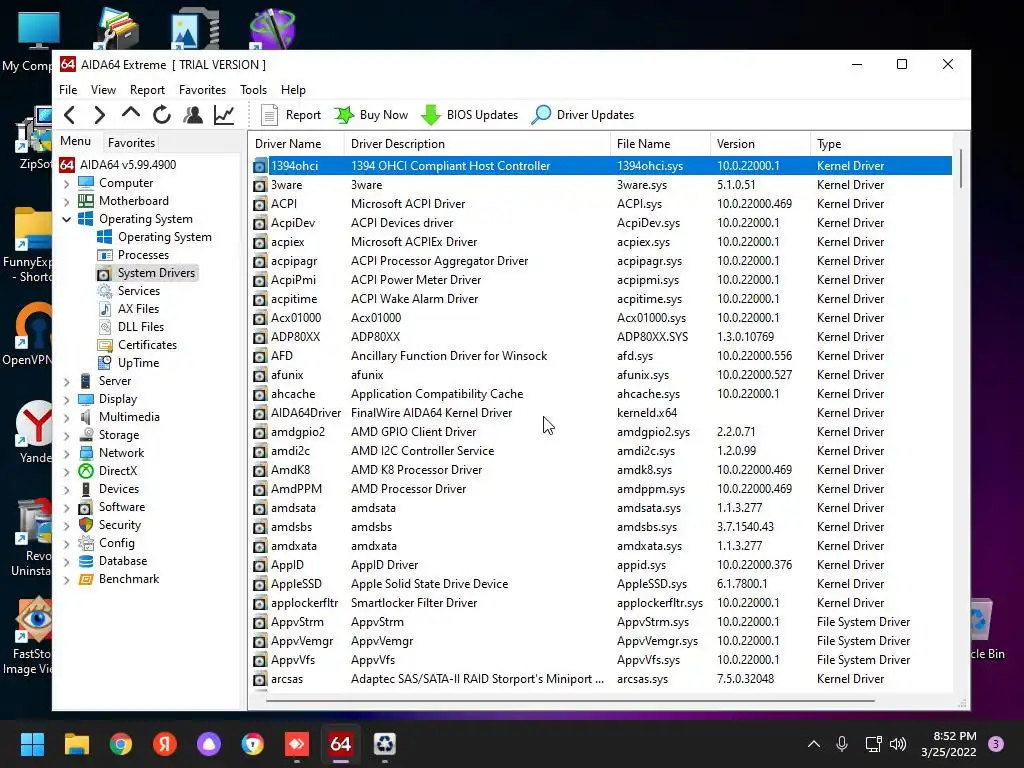
Task: Open BIOS Updates
Action: [470, 115]
